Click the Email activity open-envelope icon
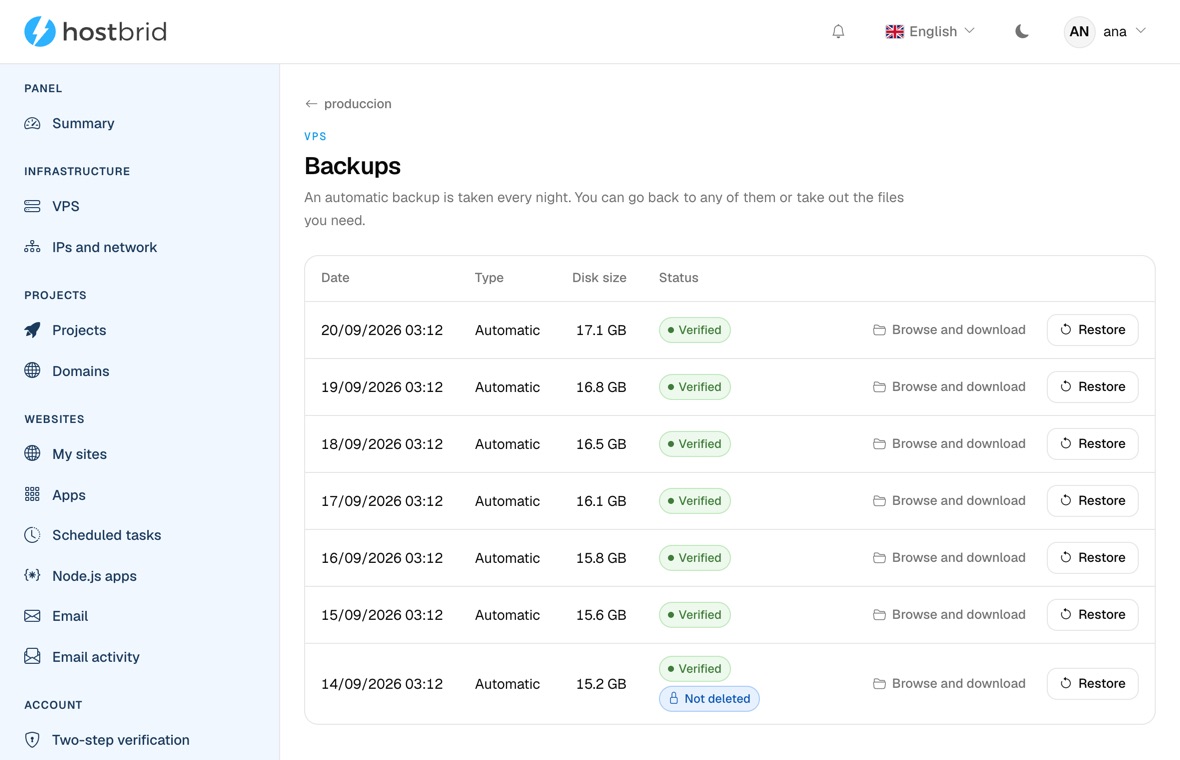 point(32,656)
